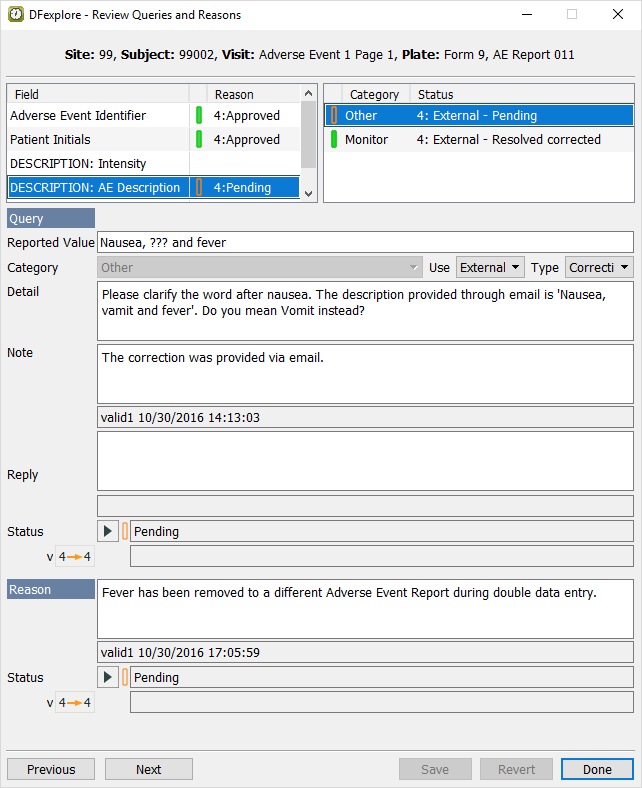Open the Type dropdown showing Correcti
Image resolution: width=642 pixels, height=788 pixels.
598,267
